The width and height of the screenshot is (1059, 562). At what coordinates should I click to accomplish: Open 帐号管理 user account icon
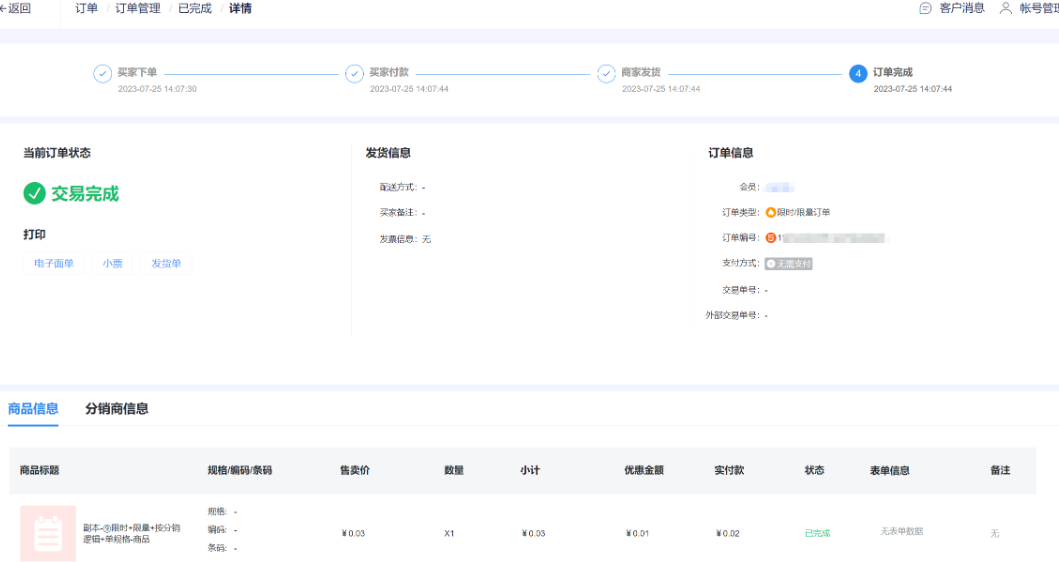1006,8
